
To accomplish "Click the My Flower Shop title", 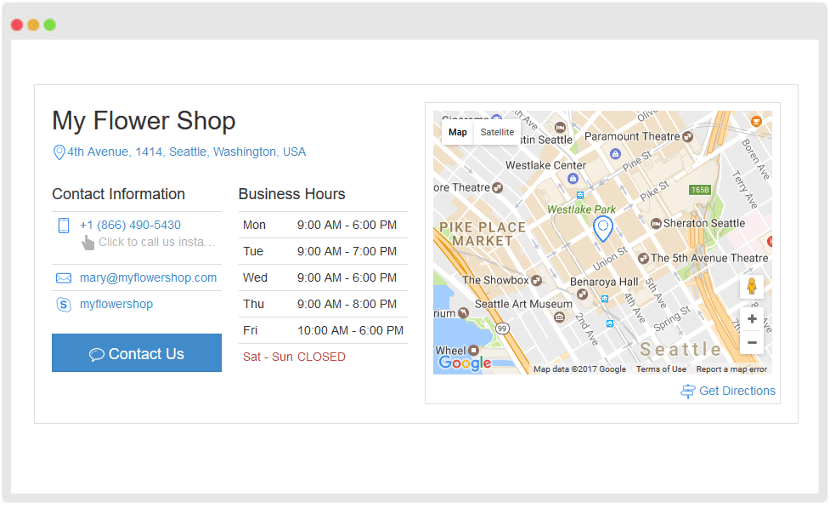I will (x=144, y=121).
